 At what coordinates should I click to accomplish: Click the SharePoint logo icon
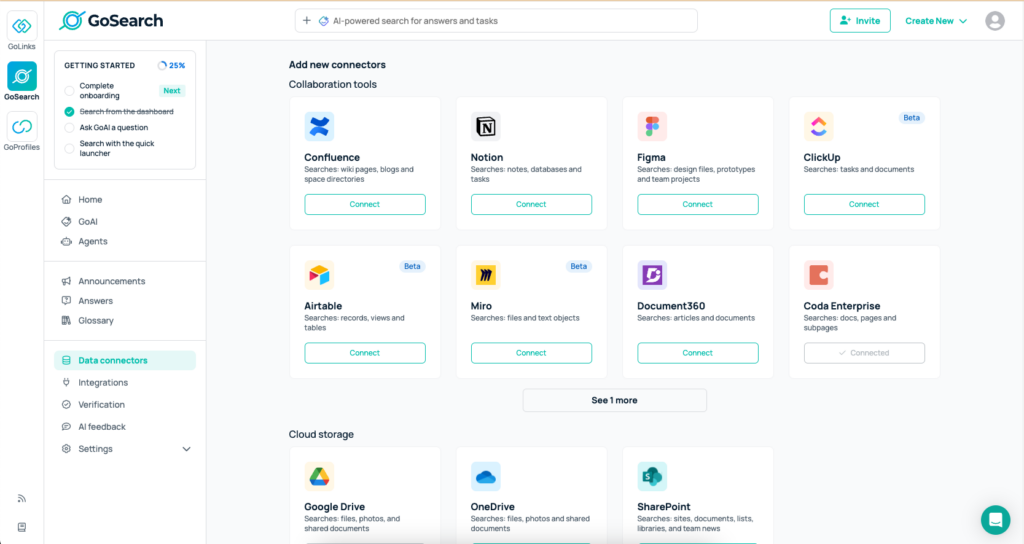[x=652, y=476]
